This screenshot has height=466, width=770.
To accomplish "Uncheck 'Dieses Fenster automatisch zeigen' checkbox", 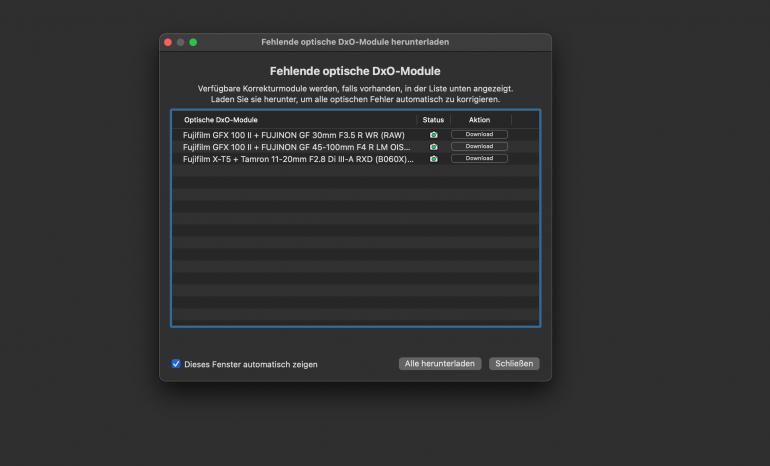I will [x=176, y=364].
